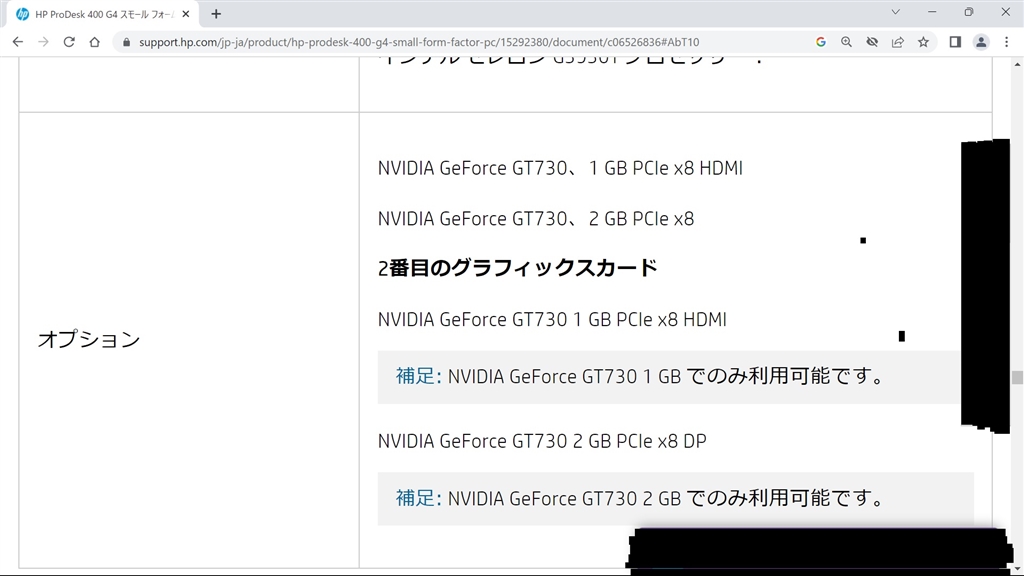Share this page using share icon
Screen dimensions: 1024x576
(x=898, y=42)
